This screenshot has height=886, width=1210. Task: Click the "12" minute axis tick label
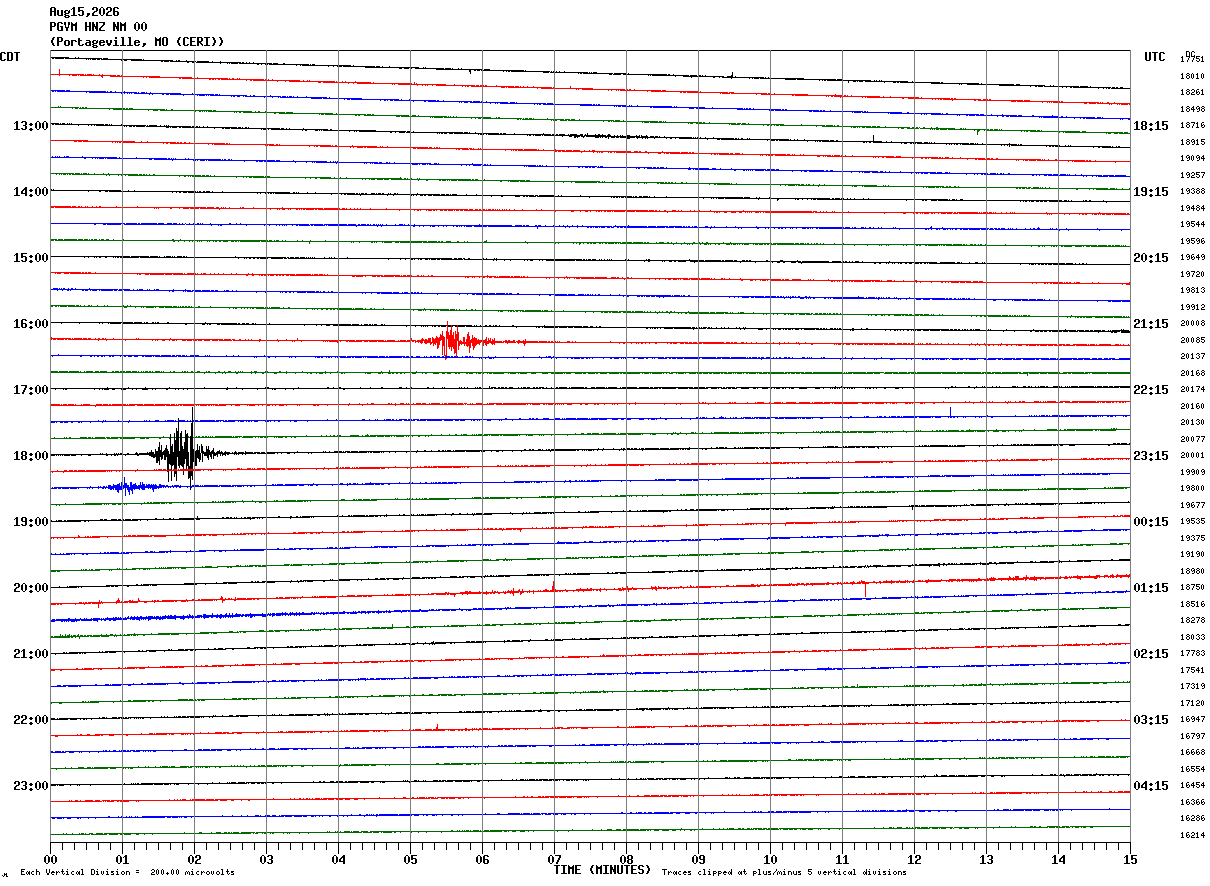pos(914,860)
